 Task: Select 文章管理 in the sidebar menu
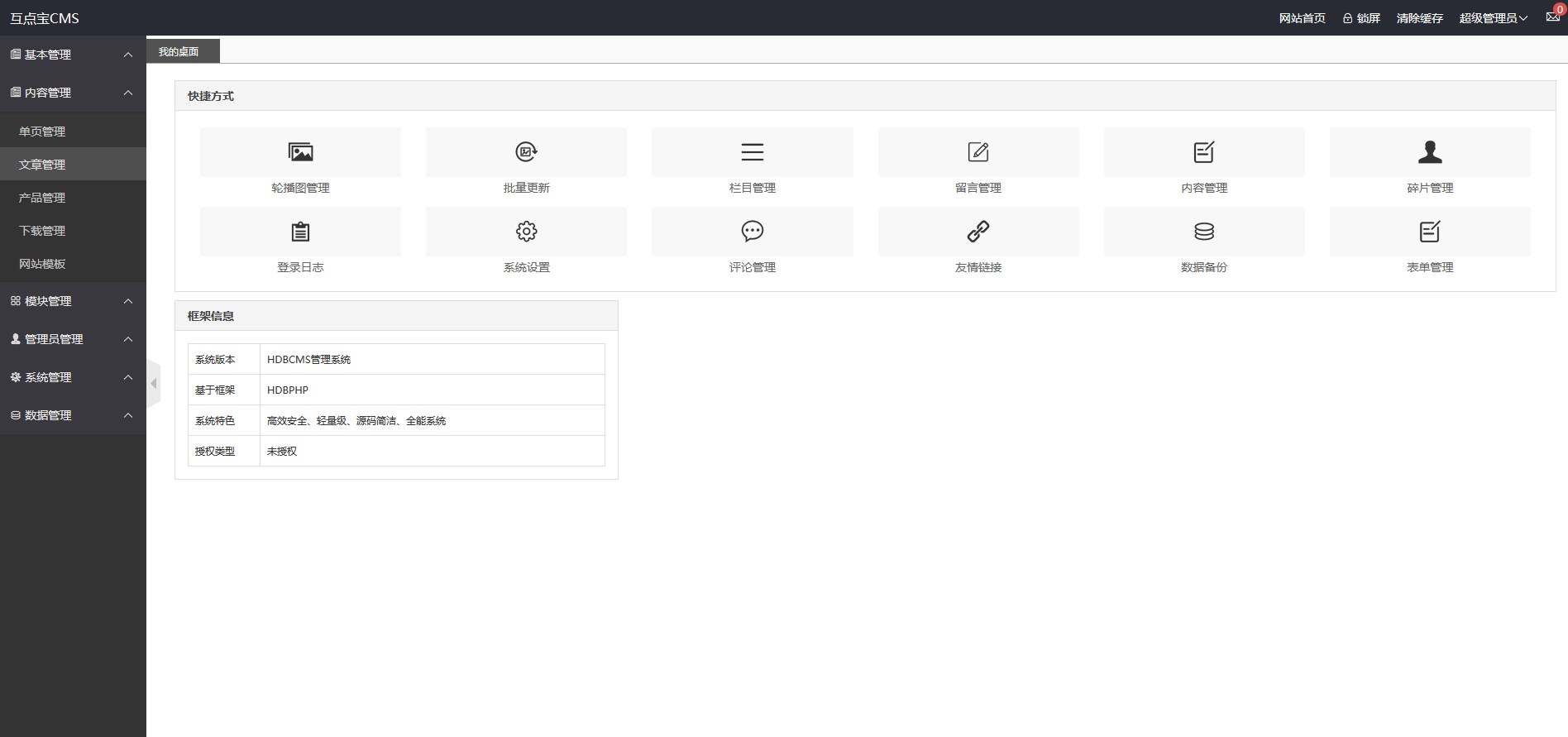[42, 165]
